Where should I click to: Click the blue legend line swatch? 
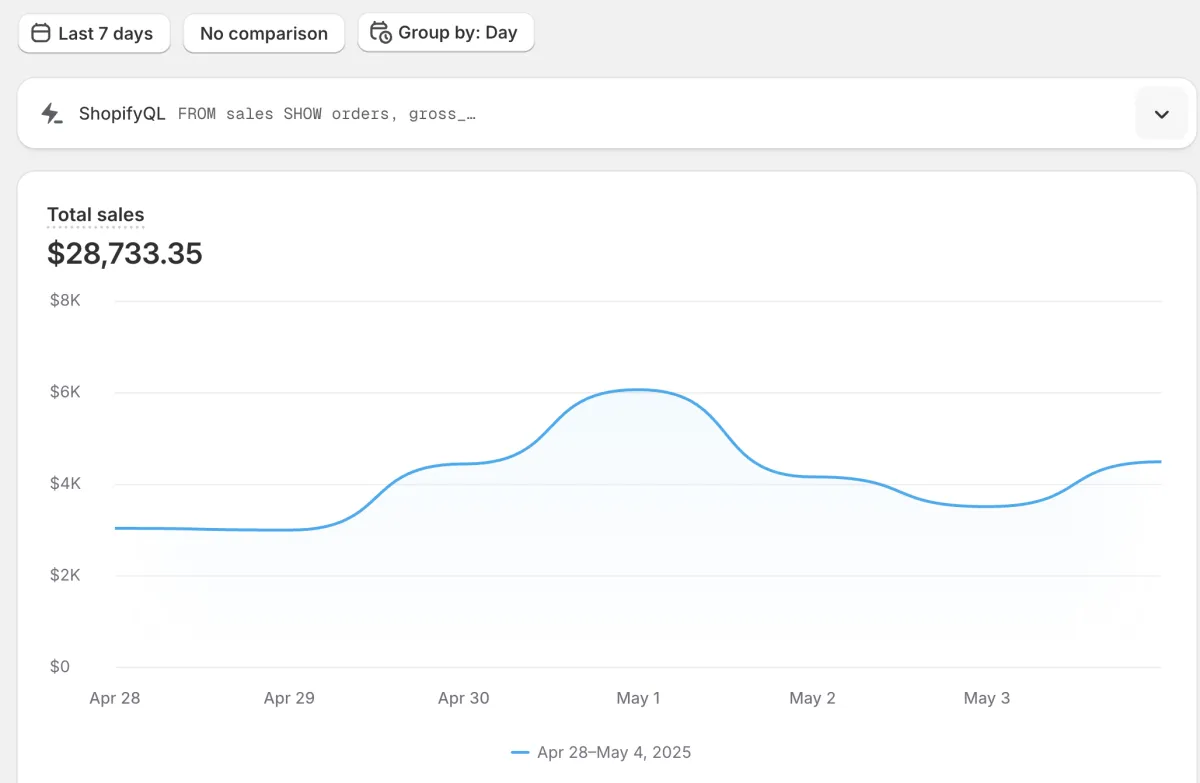click(520, 752)
